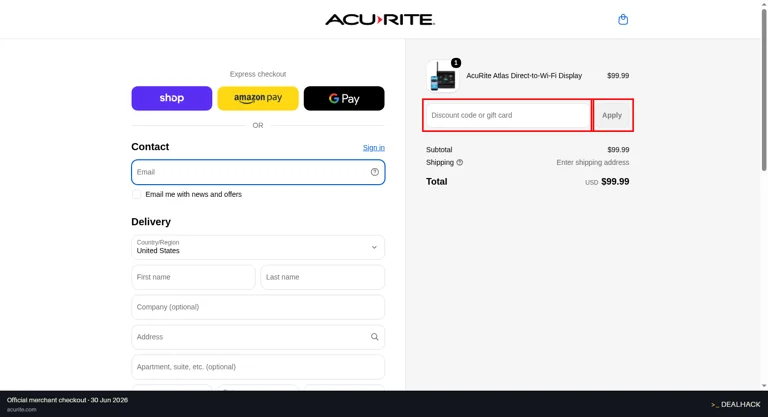Screen dimensions: 768x417
Task: Focus the Address field
Action: 258,337
